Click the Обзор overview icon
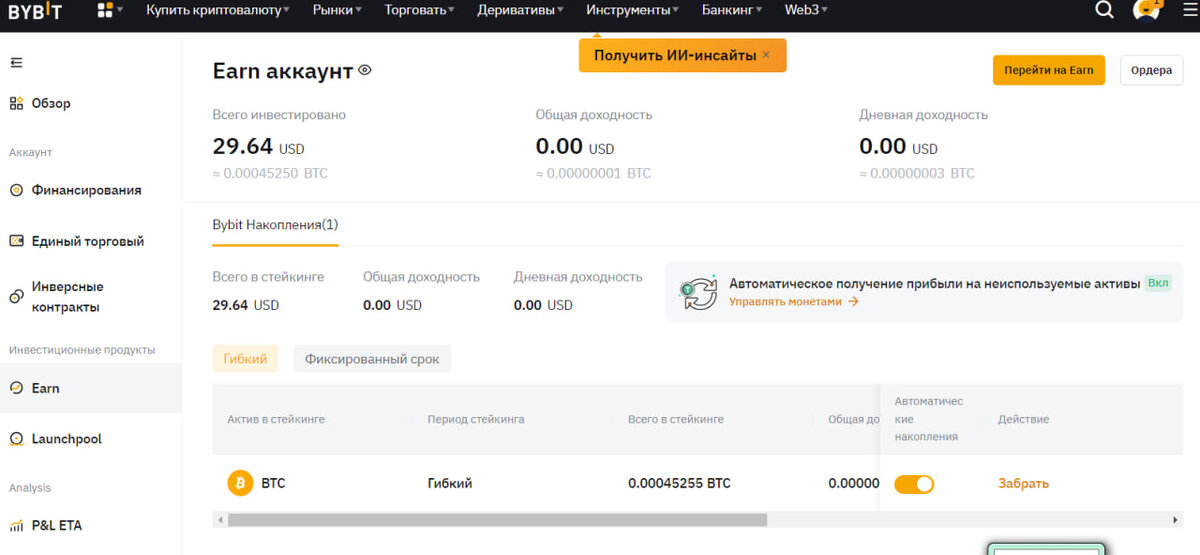The height and width of the screenshot is (555, 1200). point(16,103)
